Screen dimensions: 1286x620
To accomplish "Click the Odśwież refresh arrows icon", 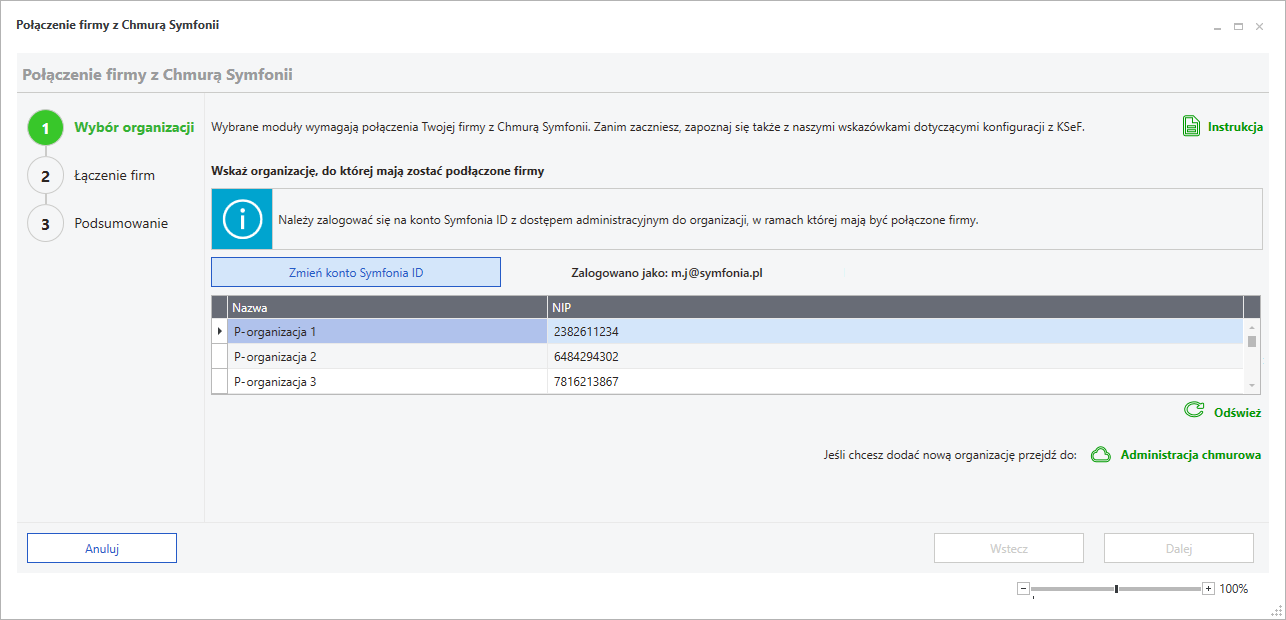I will 1193,410.
